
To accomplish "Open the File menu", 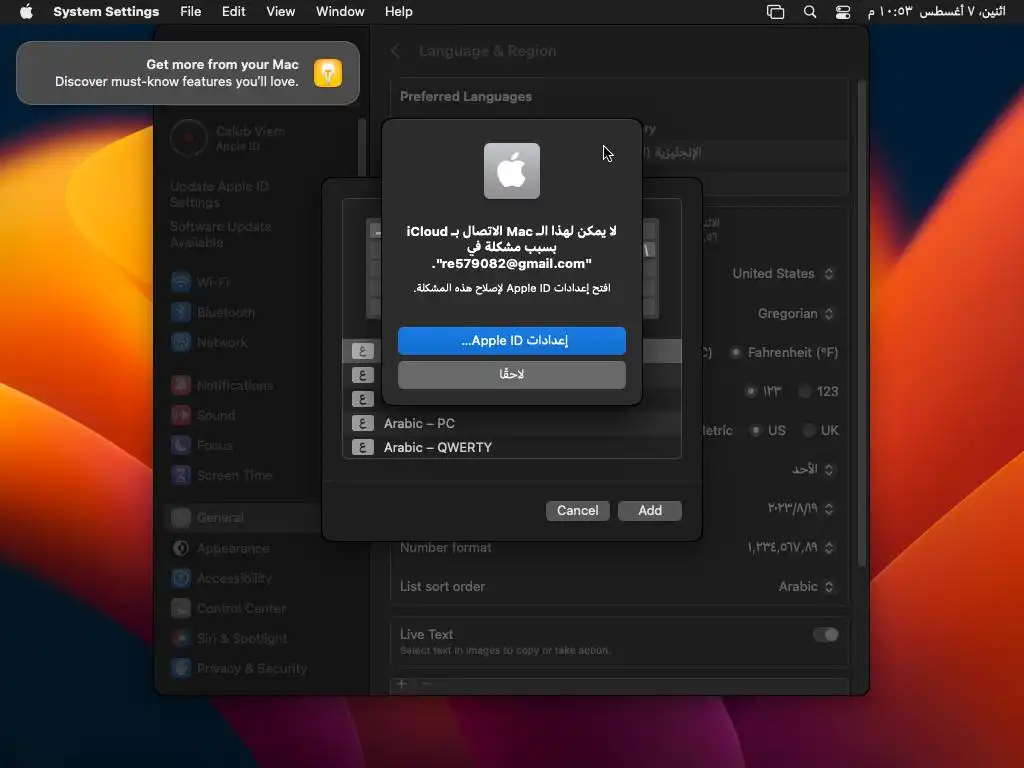I will coord(191,12).
